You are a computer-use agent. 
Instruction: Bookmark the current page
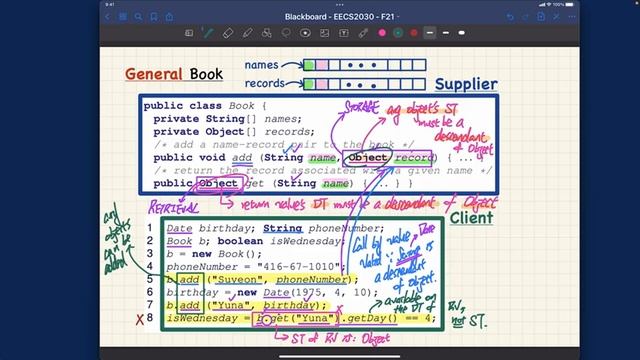tap(154, 17)
